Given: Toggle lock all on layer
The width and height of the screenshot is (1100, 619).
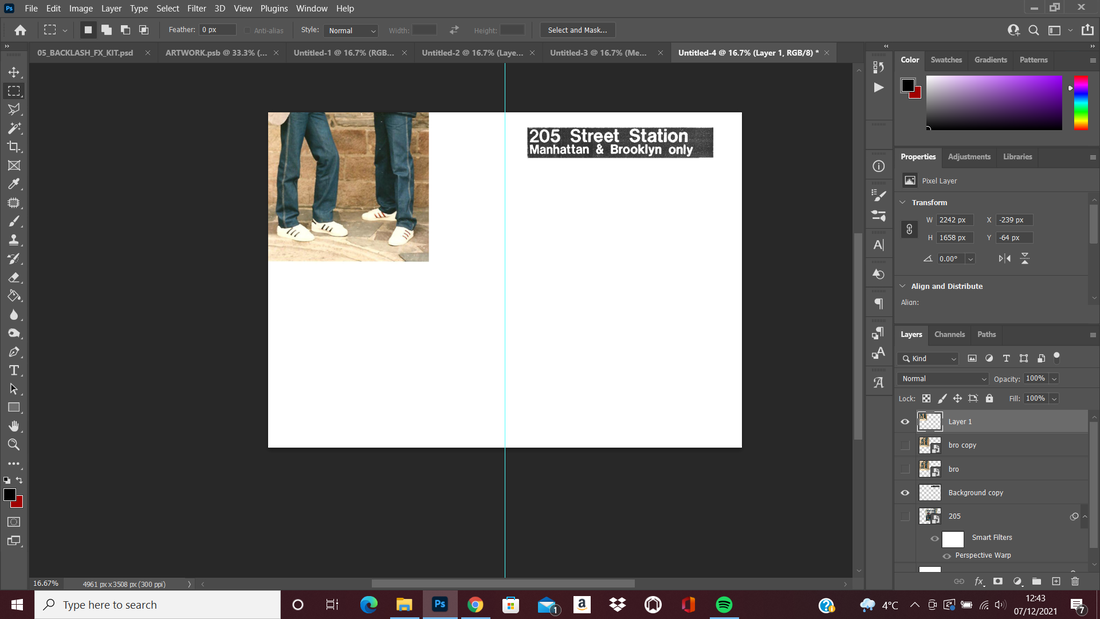Looking at the screenshot, I should pyautogui.click(x=989, y=399).
